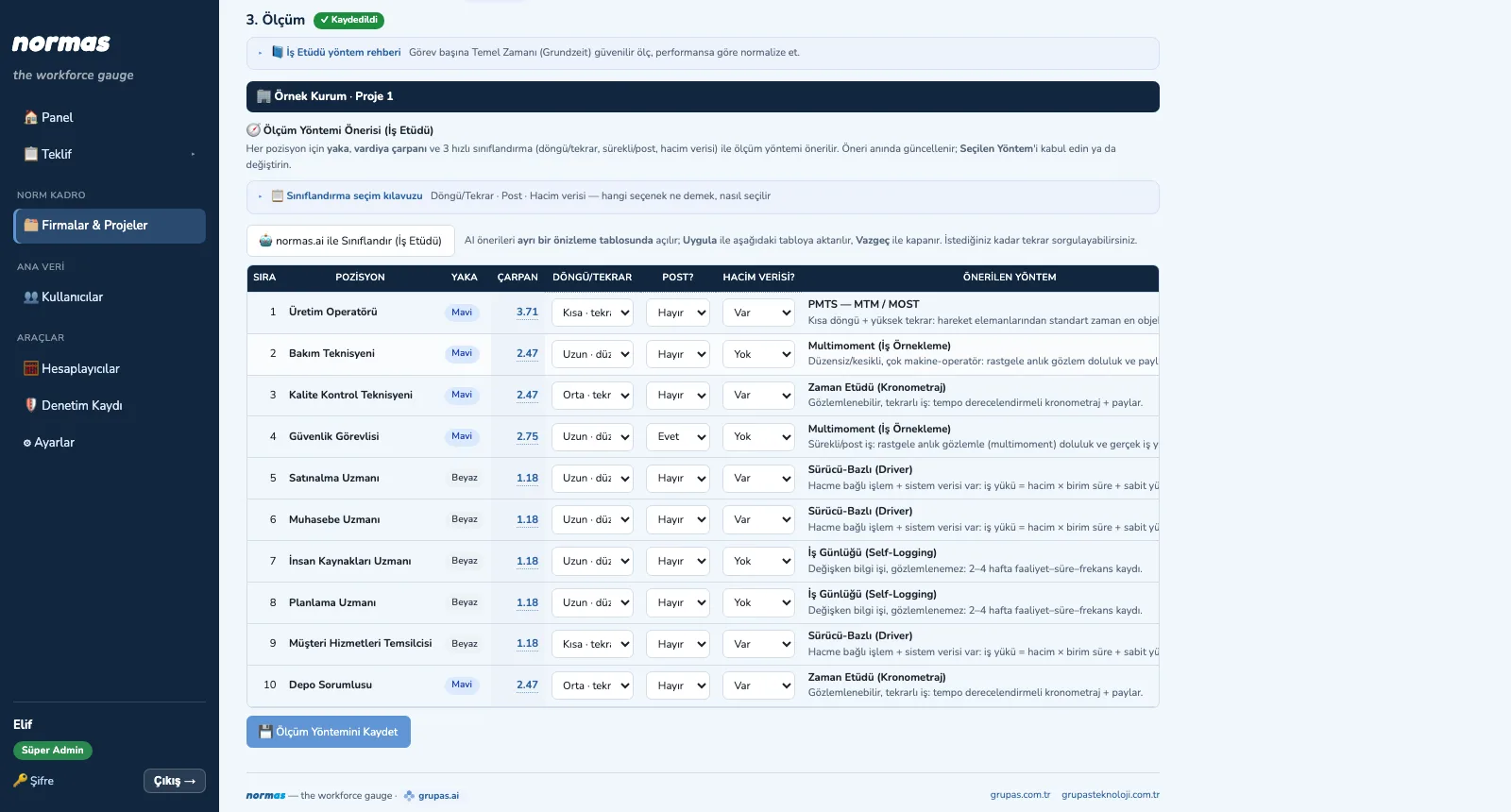Screen dimensions: 1511x812
Task: Click the book icon of İş Etüdü guide
Action: (x=278, y=53)
